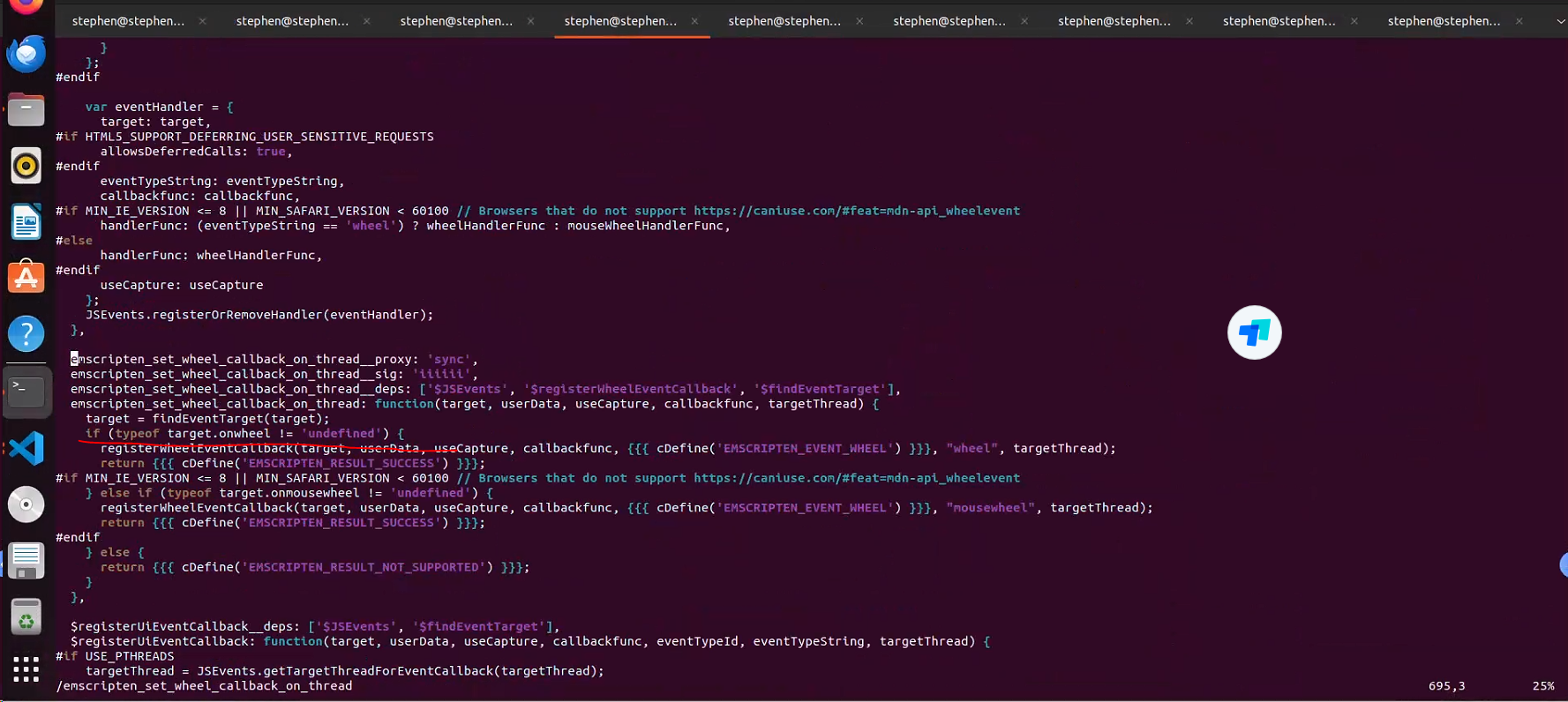Click cursor position '695,3' in status
The width and height of the screenshot is (1568, 702).
[1447, 686]
